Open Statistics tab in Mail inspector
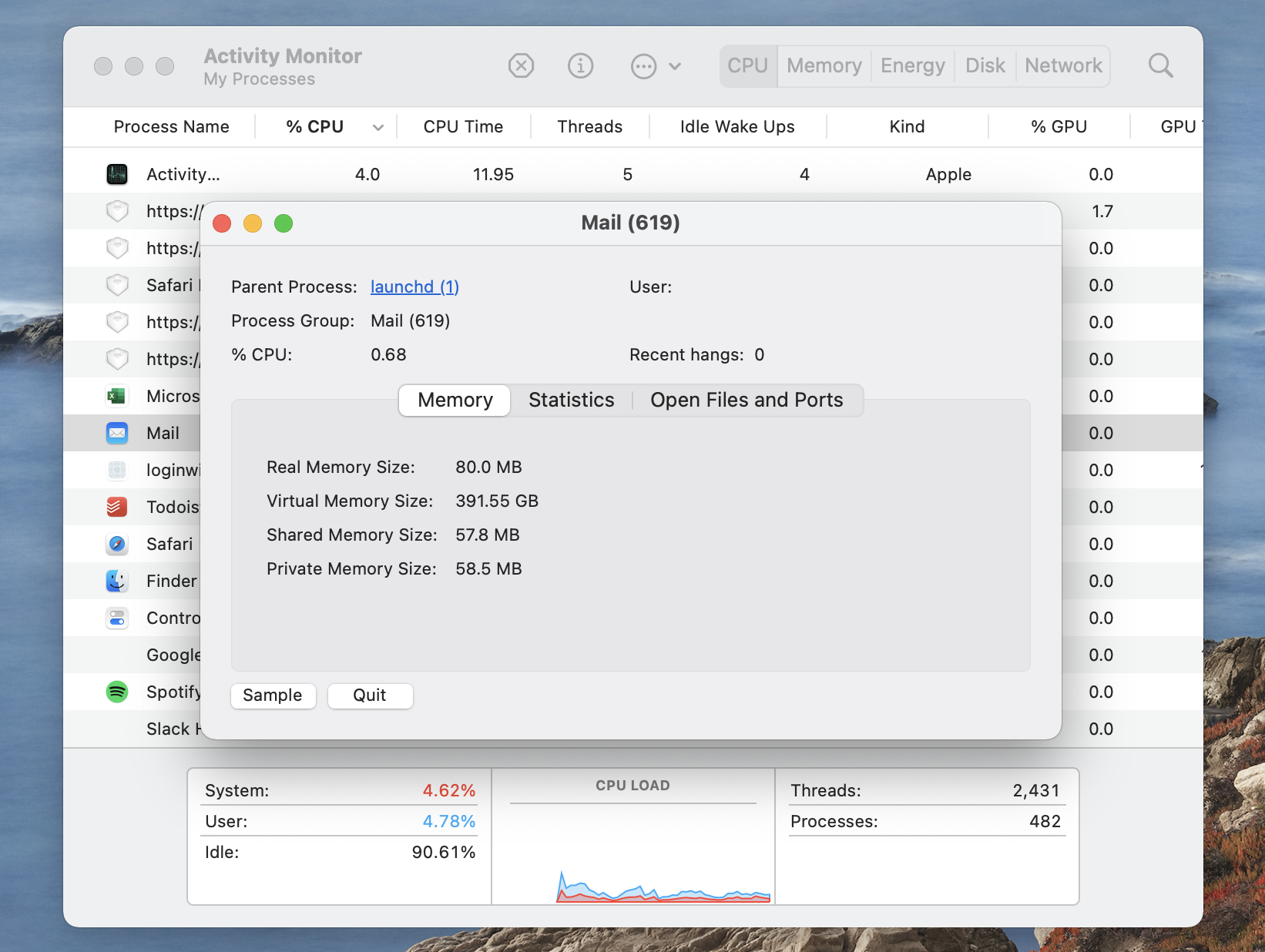The image size is (1265, 952). [x=571, y=400]
